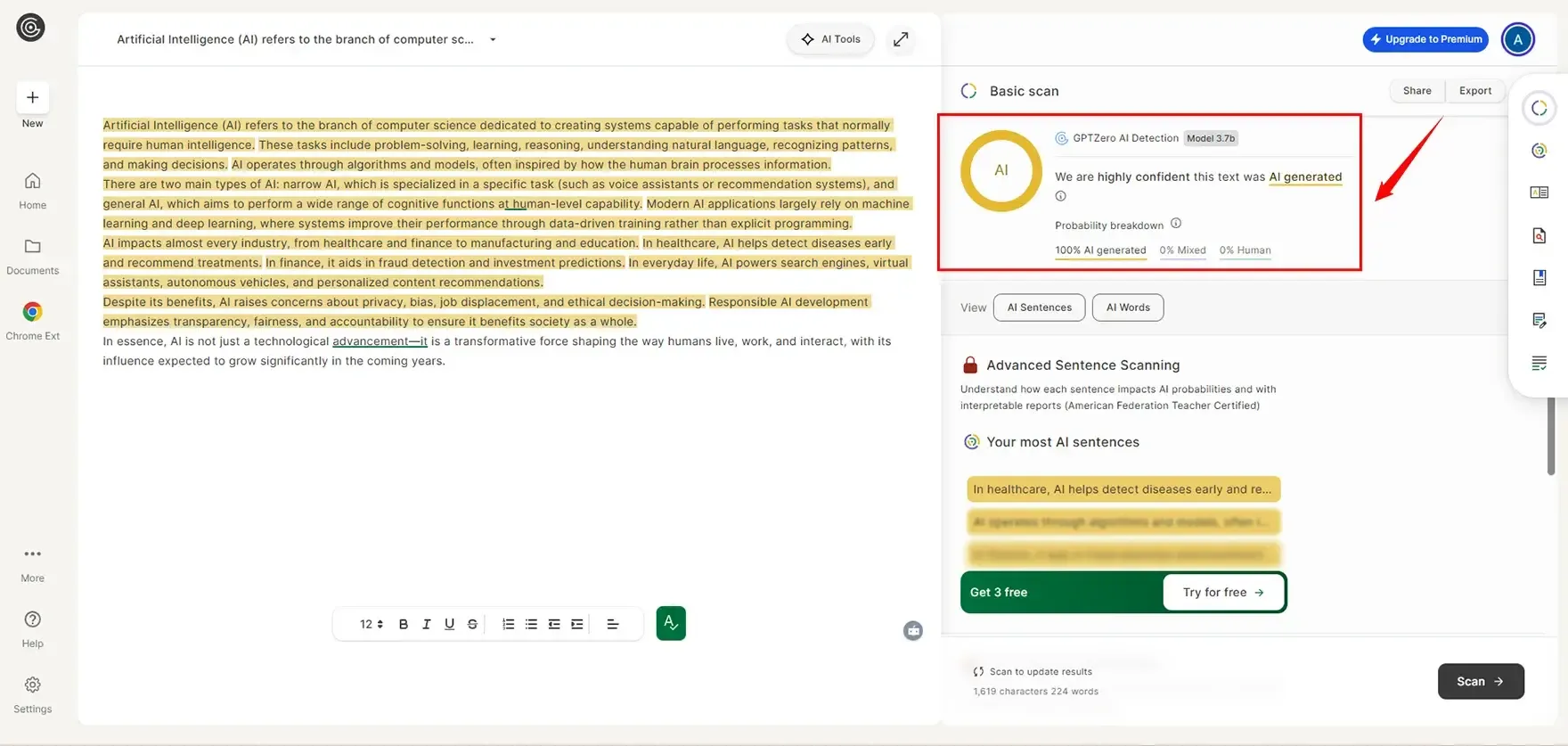Viewport: 1568px width, 746px height.
Task: Open the bookmarked document icon
Action: (x=1539, y=278)
